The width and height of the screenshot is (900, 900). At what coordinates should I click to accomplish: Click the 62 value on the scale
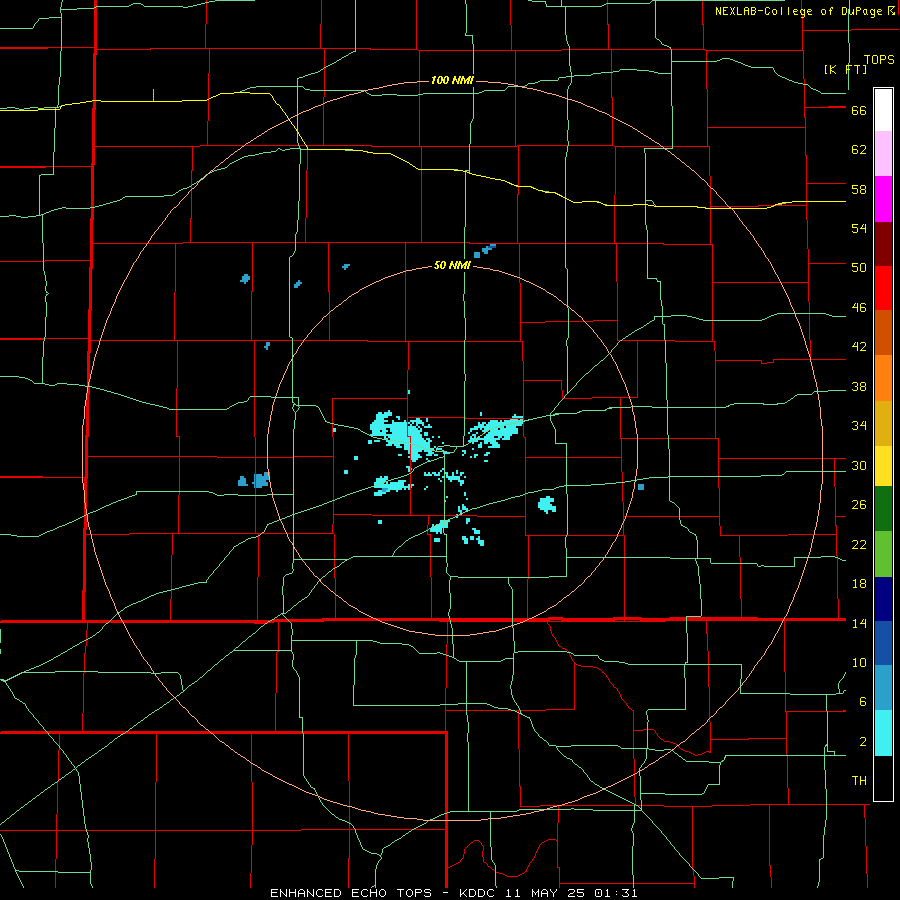coord(859,150)
